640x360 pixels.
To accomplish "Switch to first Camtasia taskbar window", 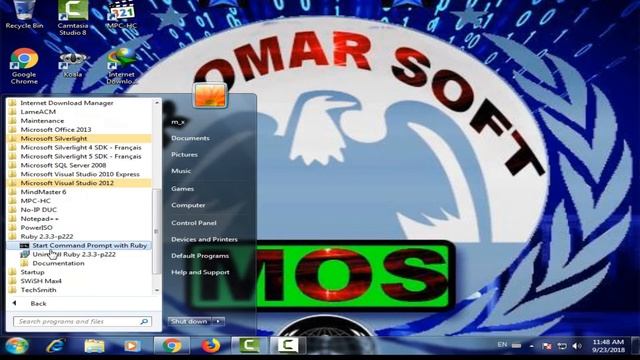I will click(249, 346).
